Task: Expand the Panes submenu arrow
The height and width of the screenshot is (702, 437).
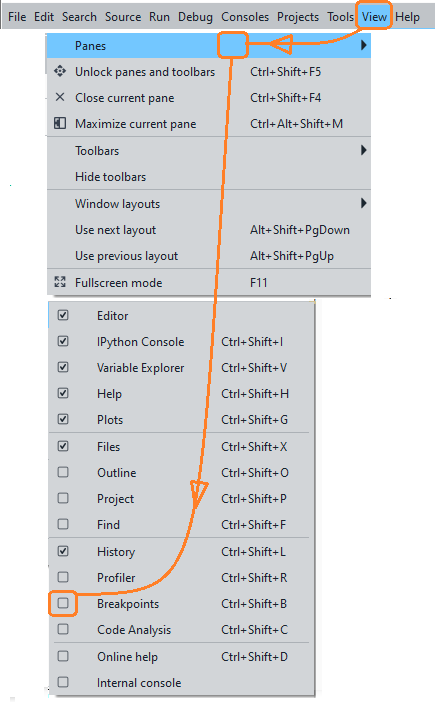Action: (364, 45)
